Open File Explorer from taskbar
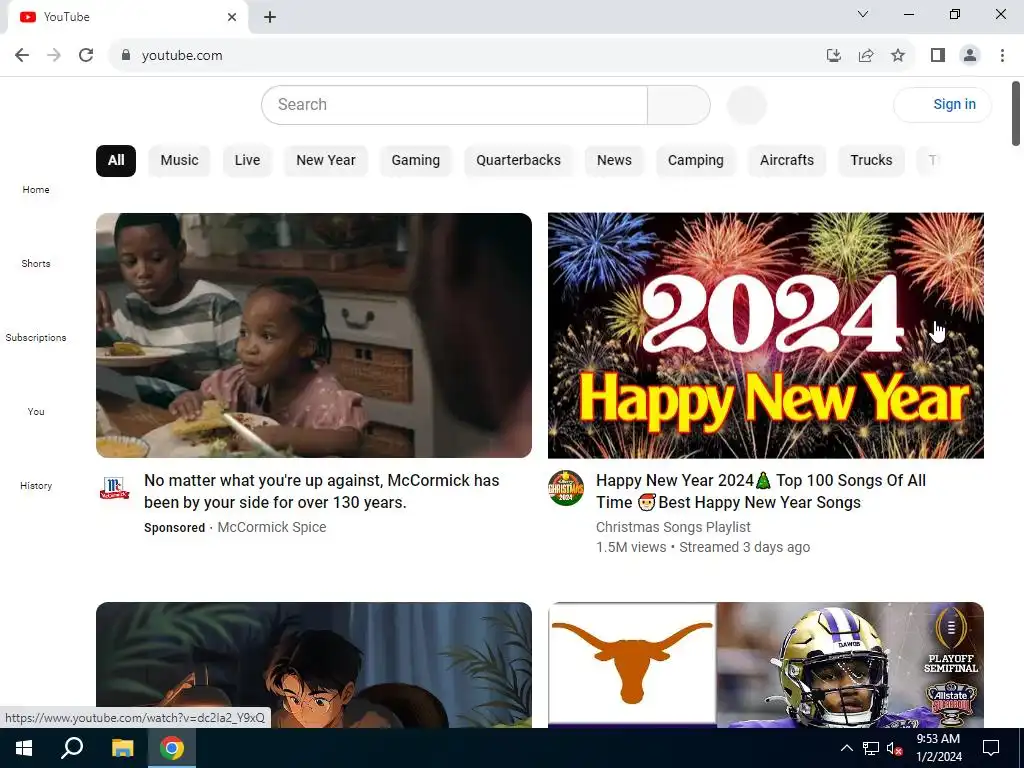The image size is (1024, 768). coord(122,748)
